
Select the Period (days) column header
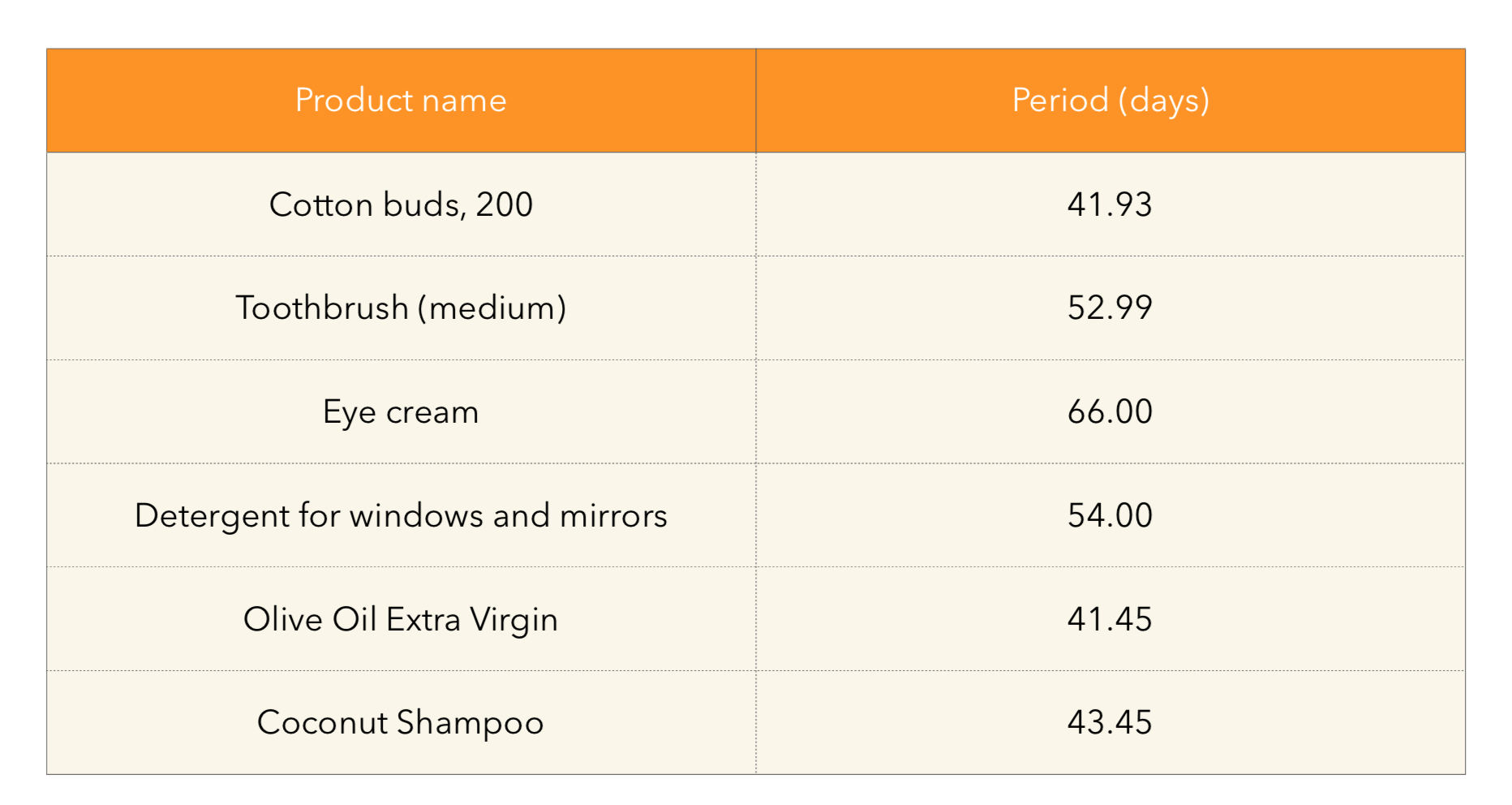1110,101
